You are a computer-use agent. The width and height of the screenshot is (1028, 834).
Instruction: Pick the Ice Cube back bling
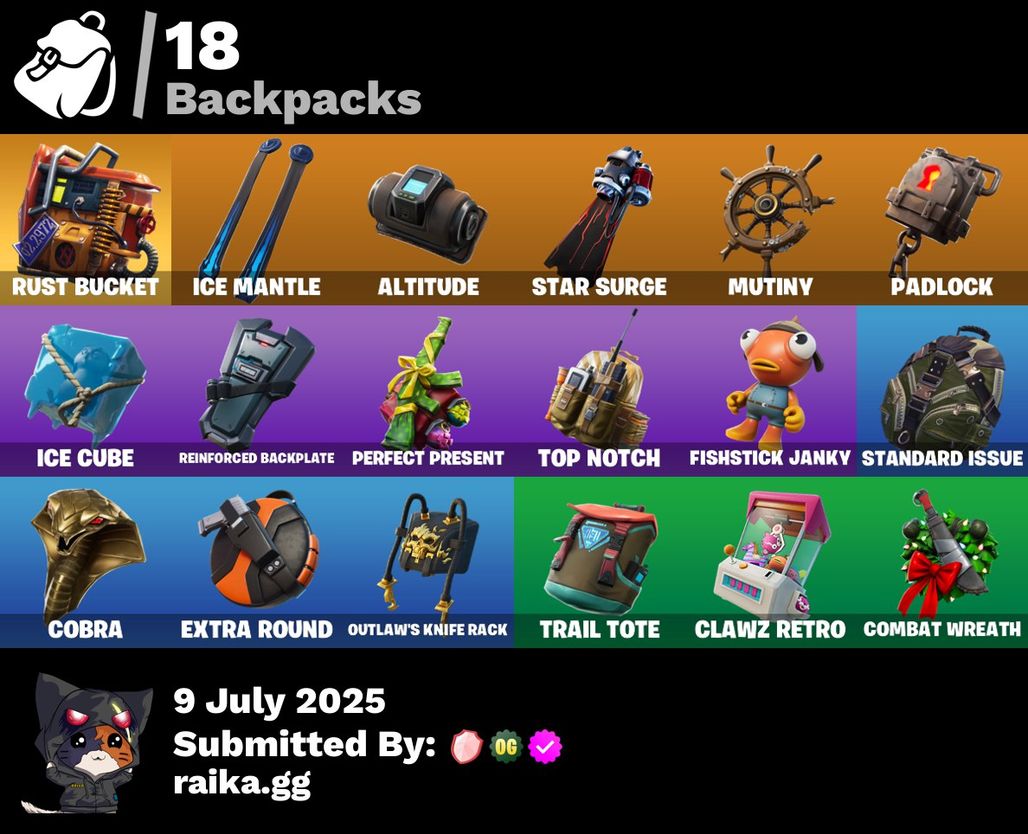tap(85, 391)
